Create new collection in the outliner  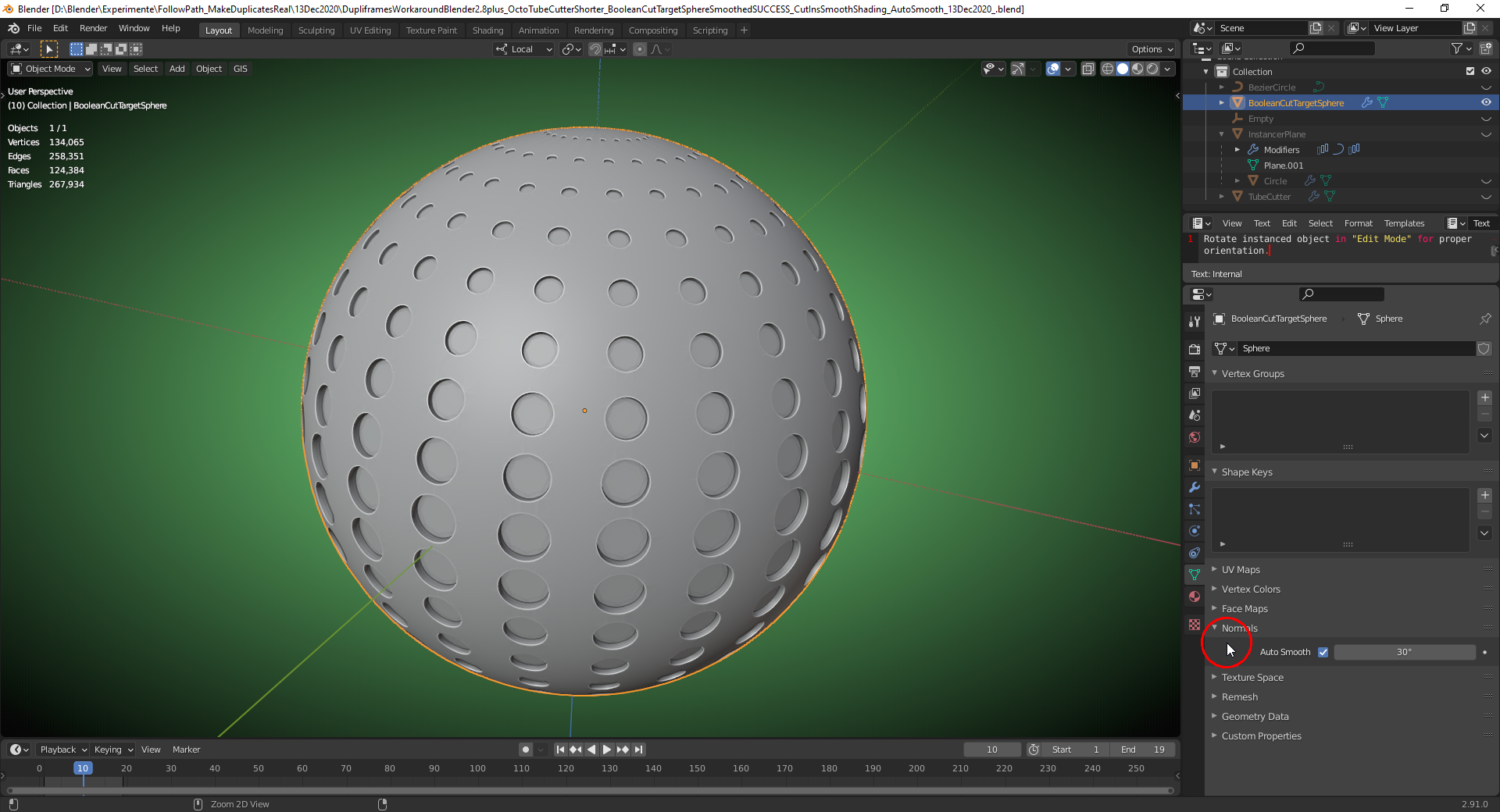pyautogui.click(x=1485, y=48)
